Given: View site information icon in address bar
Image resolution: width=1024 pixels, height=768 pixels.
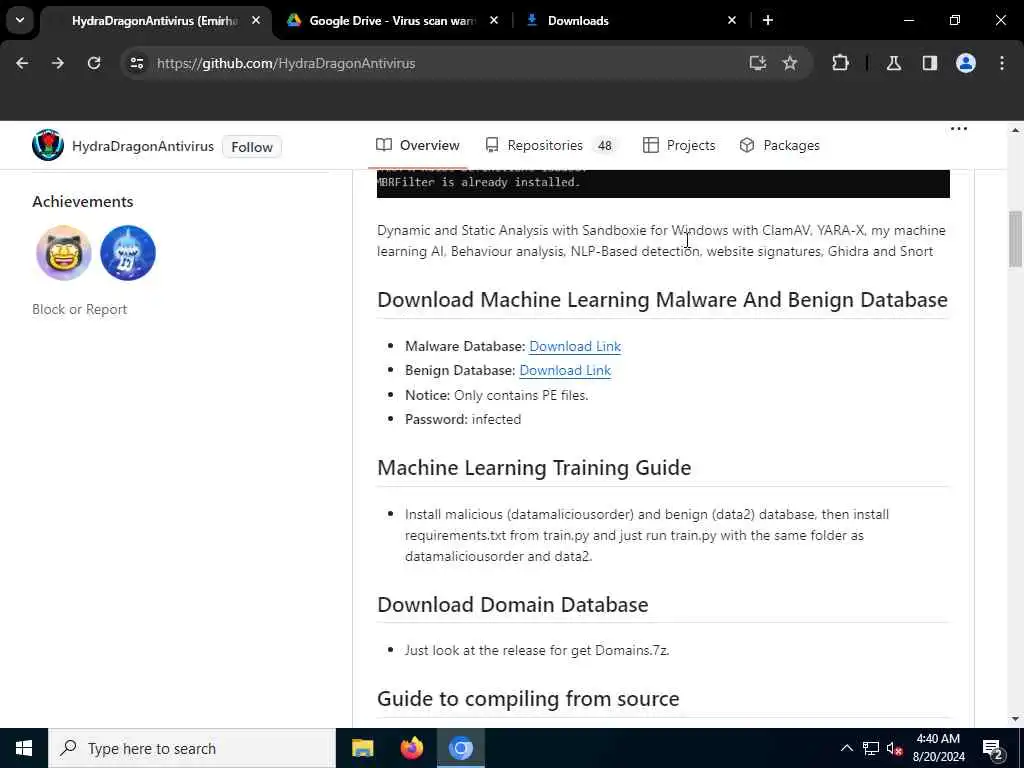Looking at the screenshot, I should (136, 63).
